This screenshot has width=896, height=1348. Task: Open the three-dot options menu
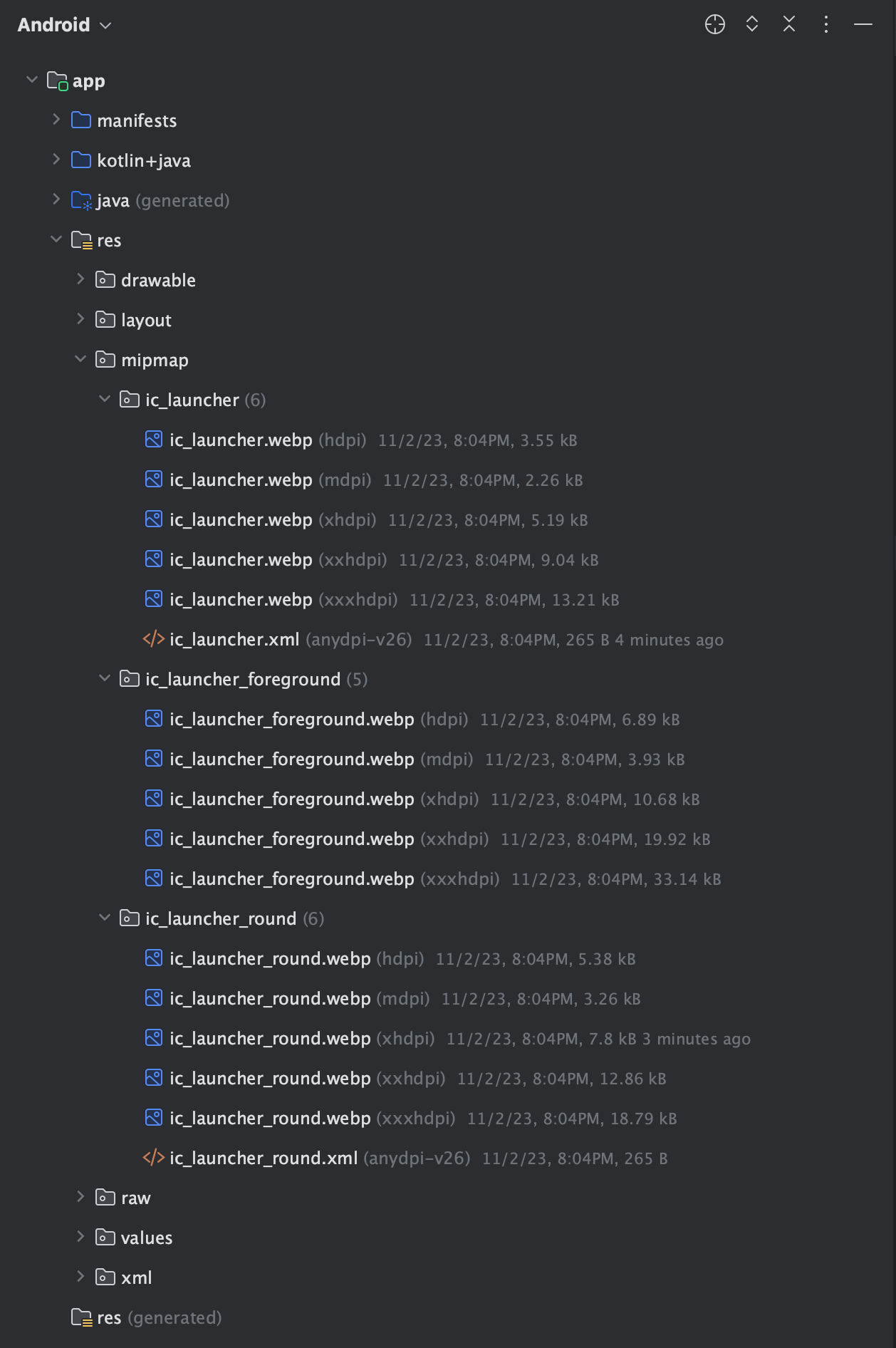pyautogui.click(x=826, y=24)
